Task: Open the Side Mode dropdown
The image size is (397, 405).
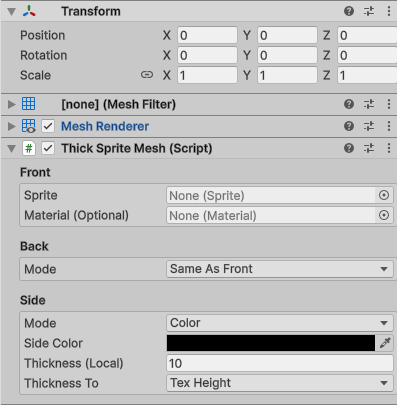Action: pos(280,323)
